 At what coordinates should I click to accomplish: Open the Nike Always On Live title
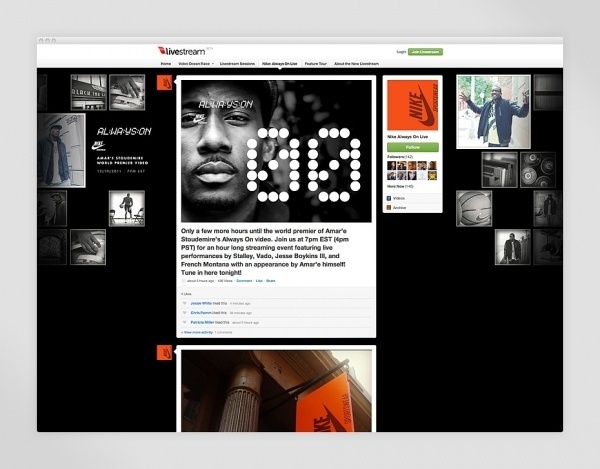pos(408,137)
